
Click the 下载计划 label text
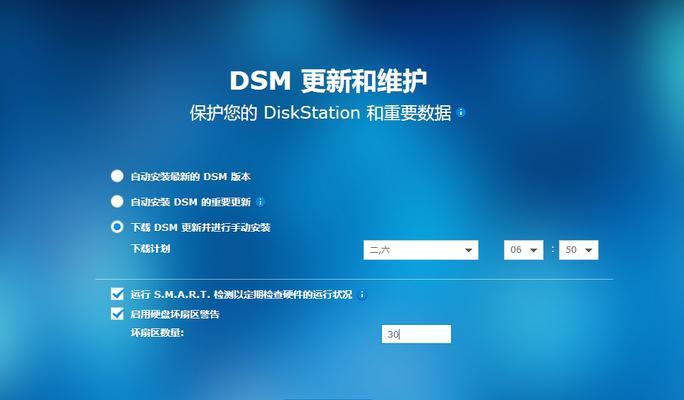(x=150, y=249)
